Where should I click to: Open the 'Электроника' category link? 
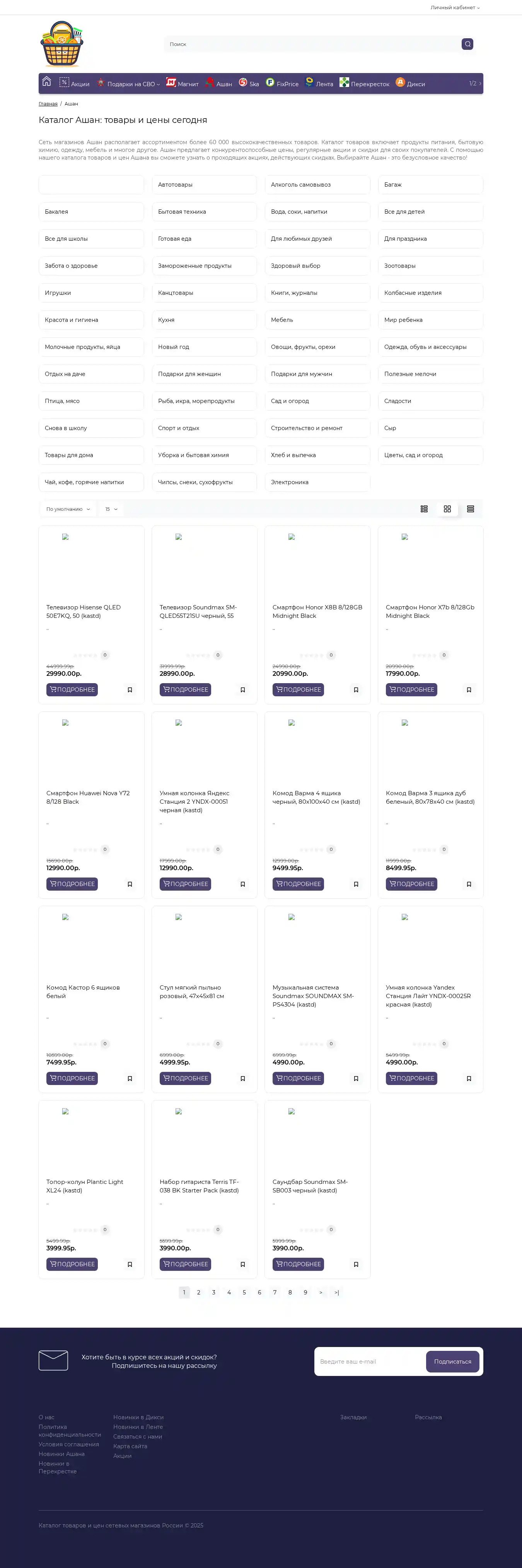(x=290, y=482)
